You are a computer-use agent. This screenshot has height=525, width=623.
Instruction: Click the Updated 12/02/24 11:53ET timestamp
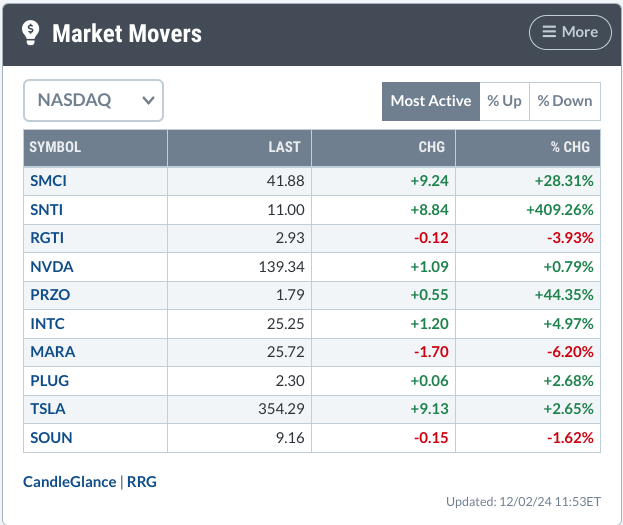(x=523, y=502)
